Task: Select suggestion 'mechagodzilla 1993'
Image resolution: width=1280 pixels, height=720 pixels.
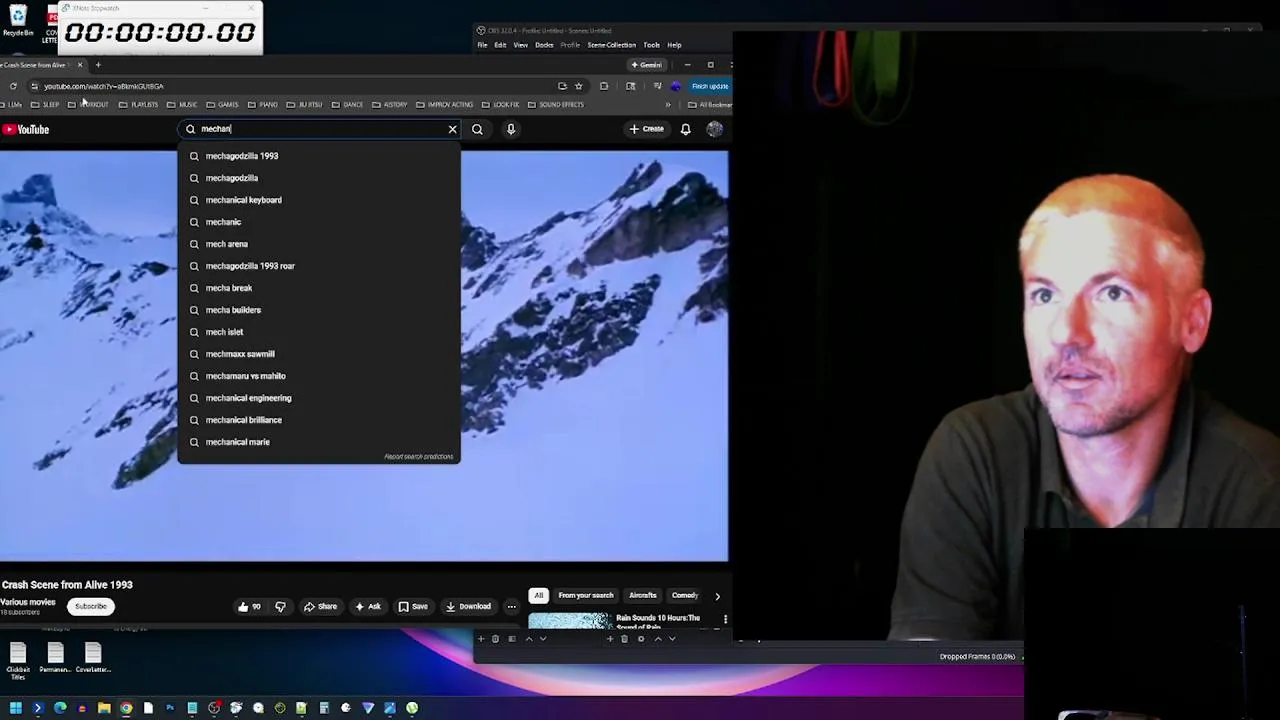Action: point(319,156)
